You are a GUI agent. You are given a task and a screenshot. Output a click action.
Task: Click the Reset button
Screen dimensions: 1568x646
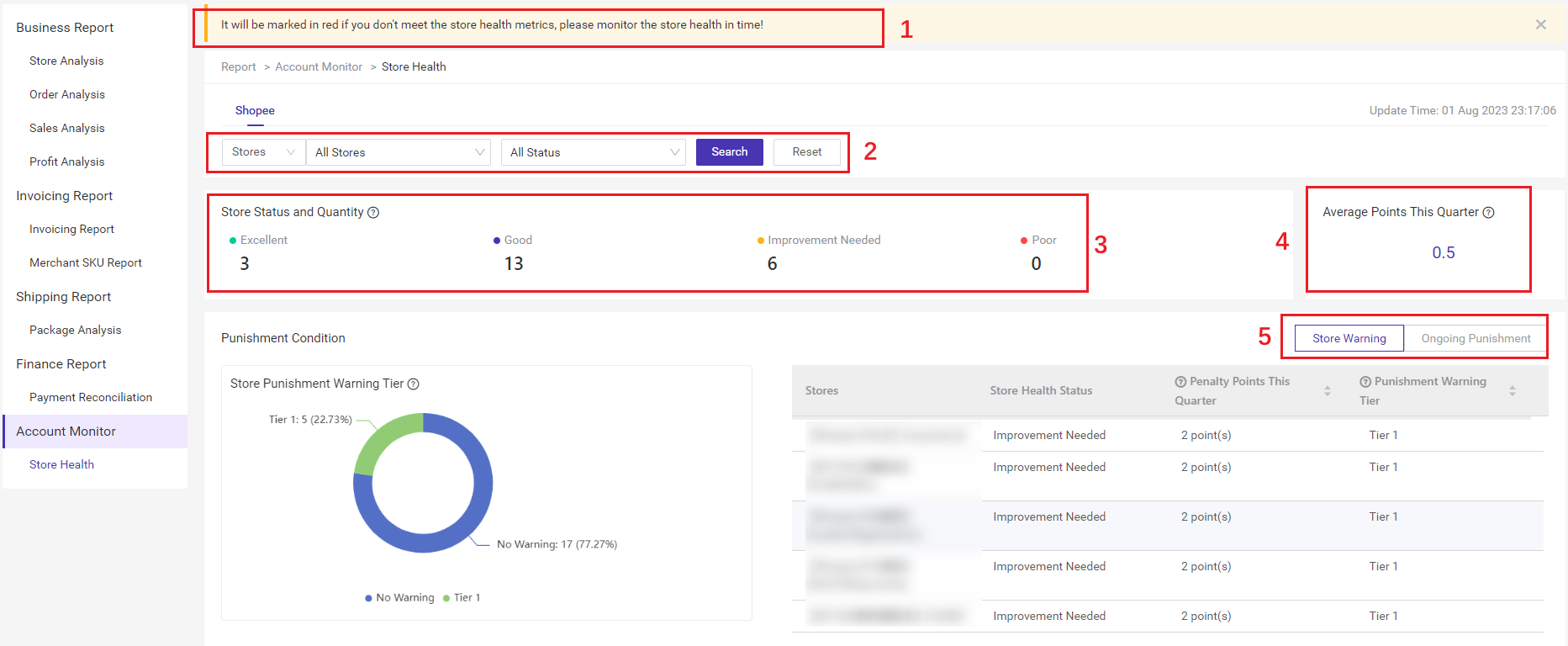click(x=806, y=152)
